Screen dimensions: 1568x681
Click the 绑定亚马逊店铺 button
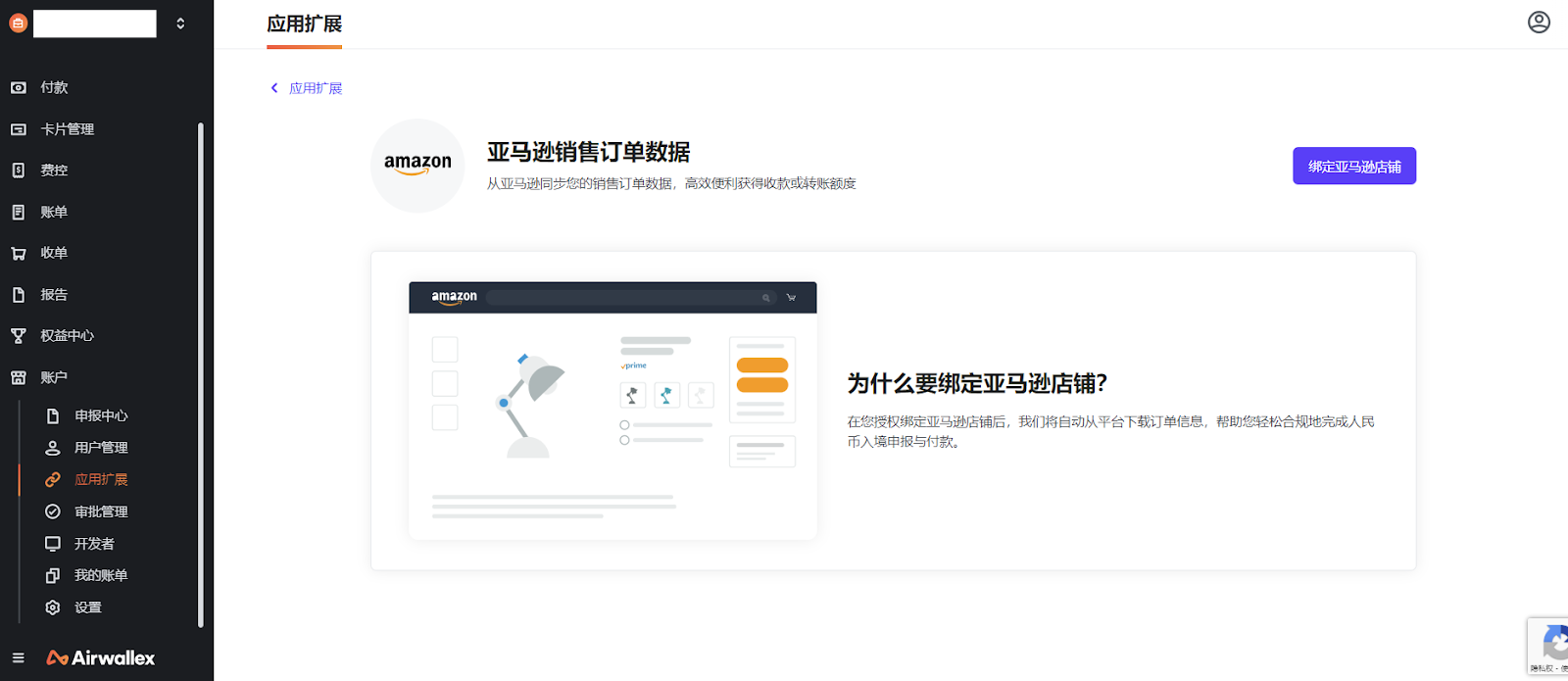coord(1354,166)
